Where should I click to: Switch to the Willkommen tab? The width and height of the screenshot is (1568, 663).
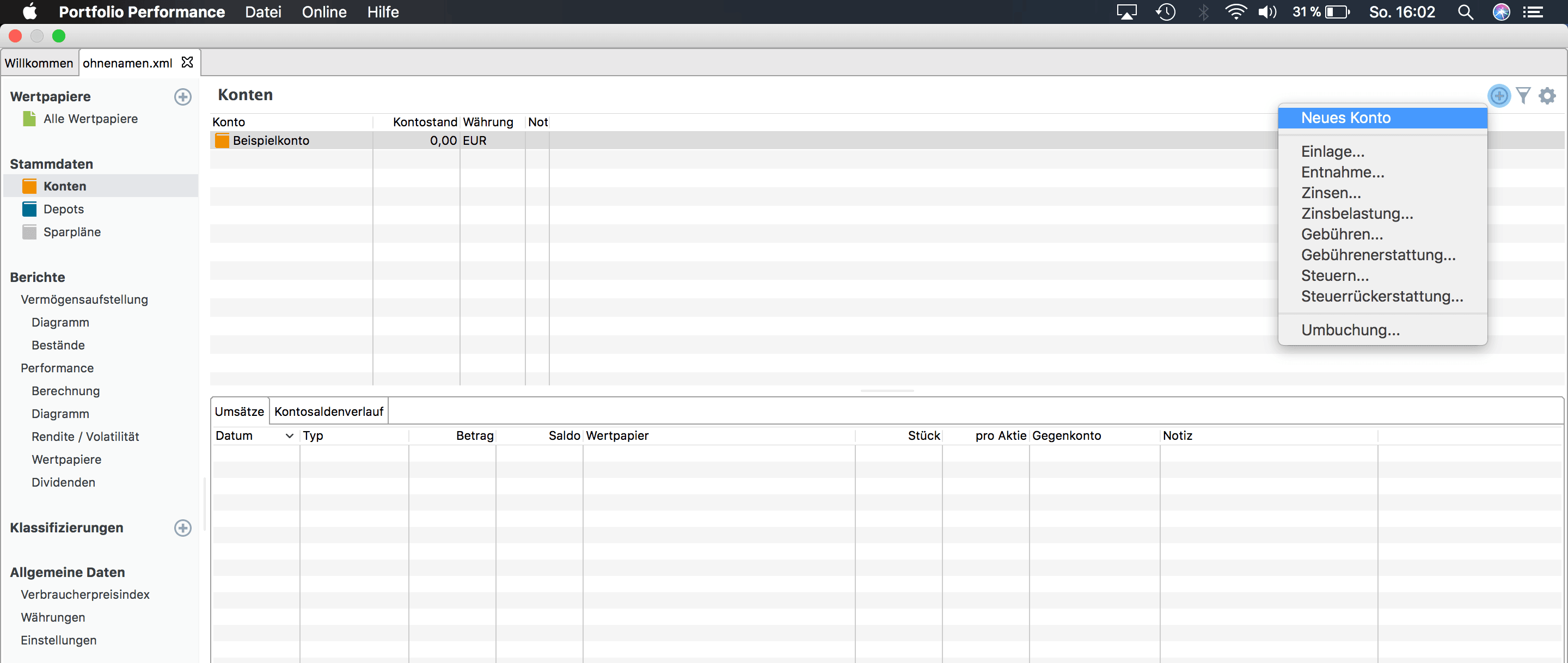tap(39, 63)
